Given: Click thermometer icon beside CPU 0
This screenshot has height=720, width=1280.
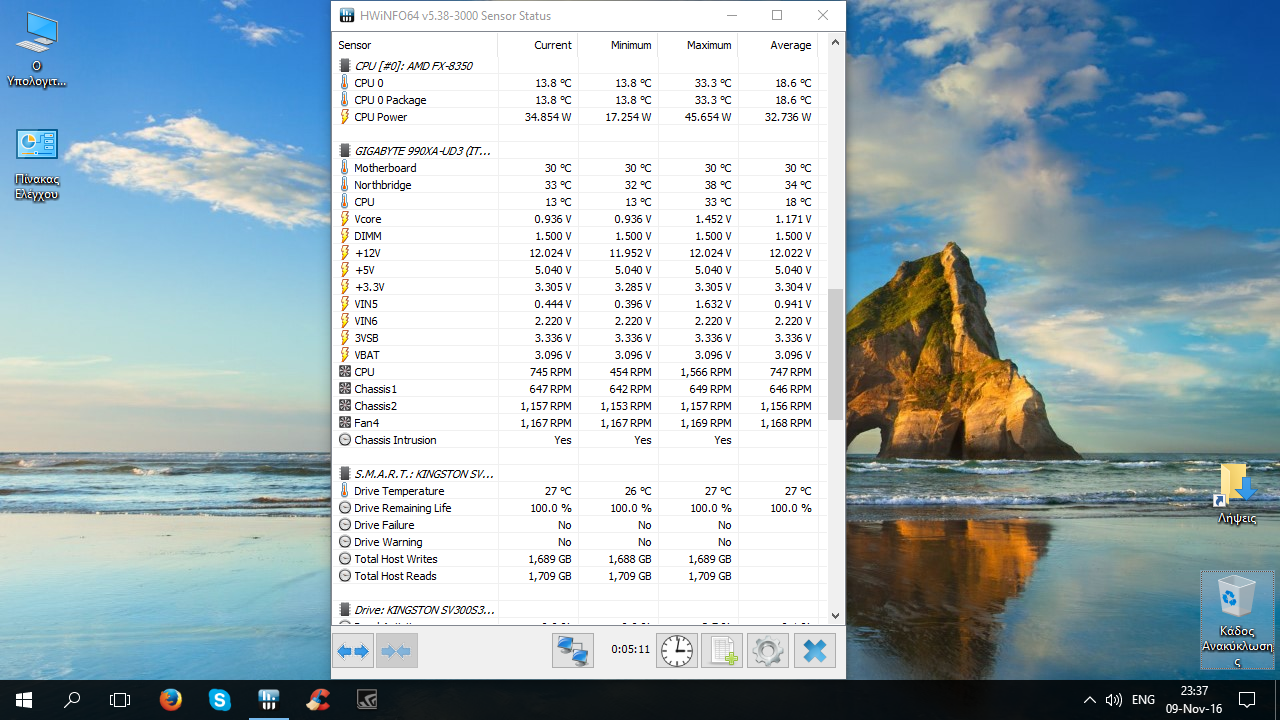Looking at the screenshot, I should 345,83.
